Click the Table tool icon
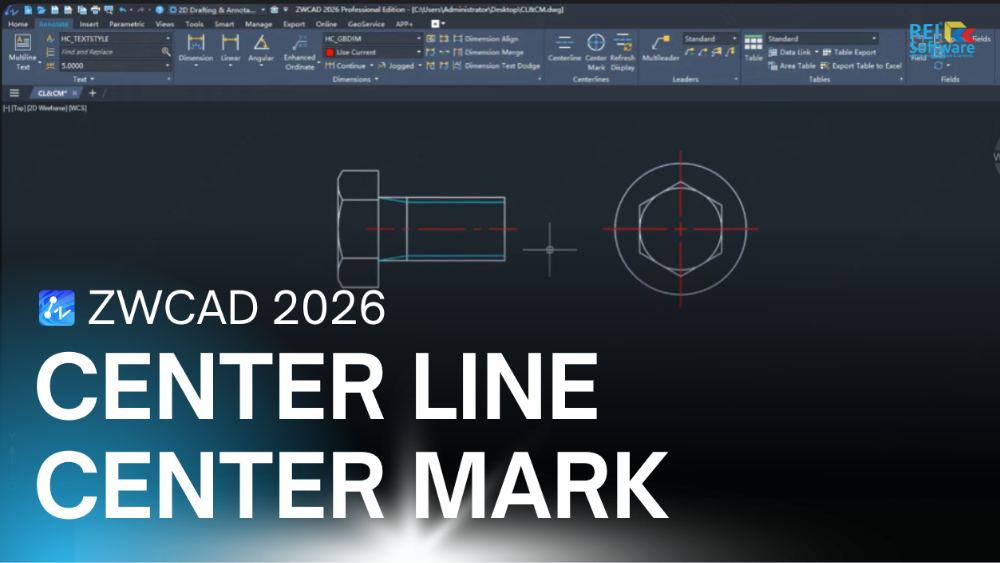 753,48
